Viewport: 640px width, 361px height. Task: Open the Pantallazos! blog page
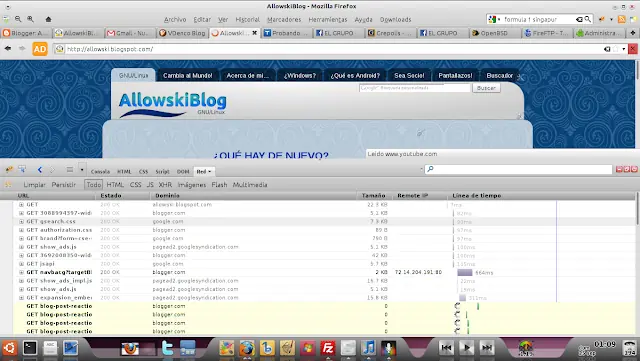click(x=455, y=76)
